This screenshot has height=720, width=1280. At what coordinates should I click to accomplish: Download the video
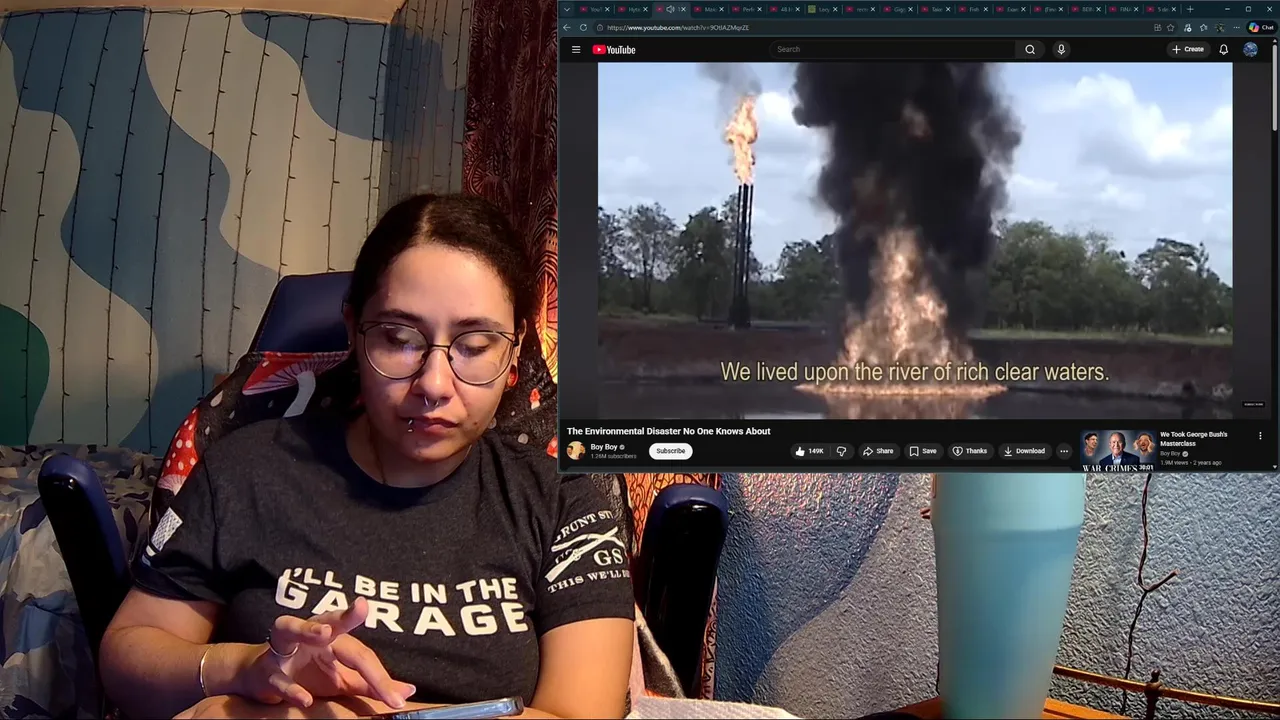pos(1024,451)
